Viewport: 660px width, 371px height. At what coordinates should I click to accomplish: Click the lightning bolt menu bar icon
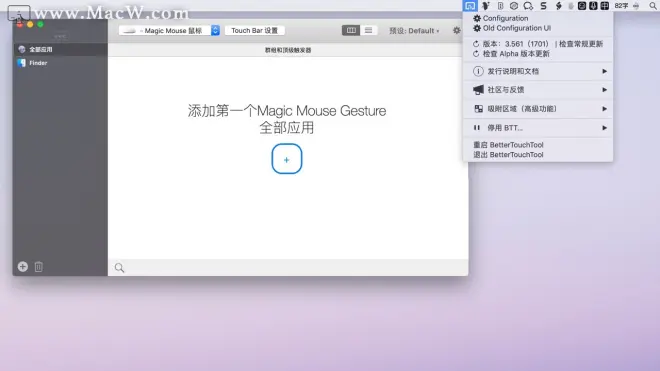tap(559, 6)
